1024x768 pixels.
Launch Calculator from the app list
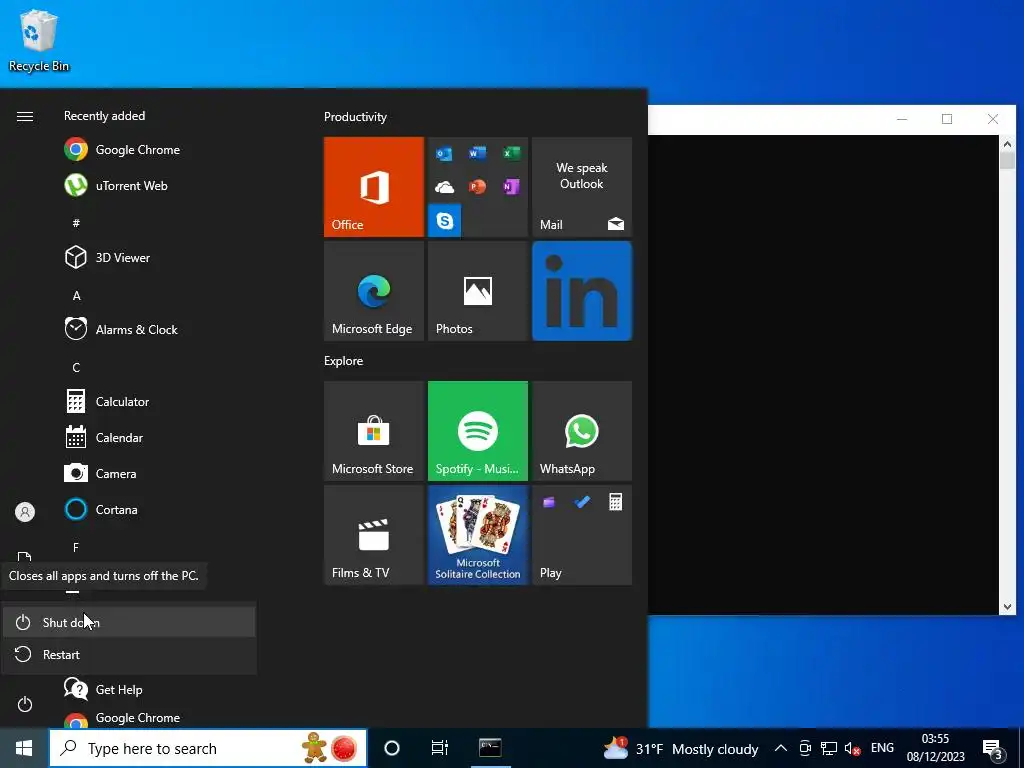107,401
